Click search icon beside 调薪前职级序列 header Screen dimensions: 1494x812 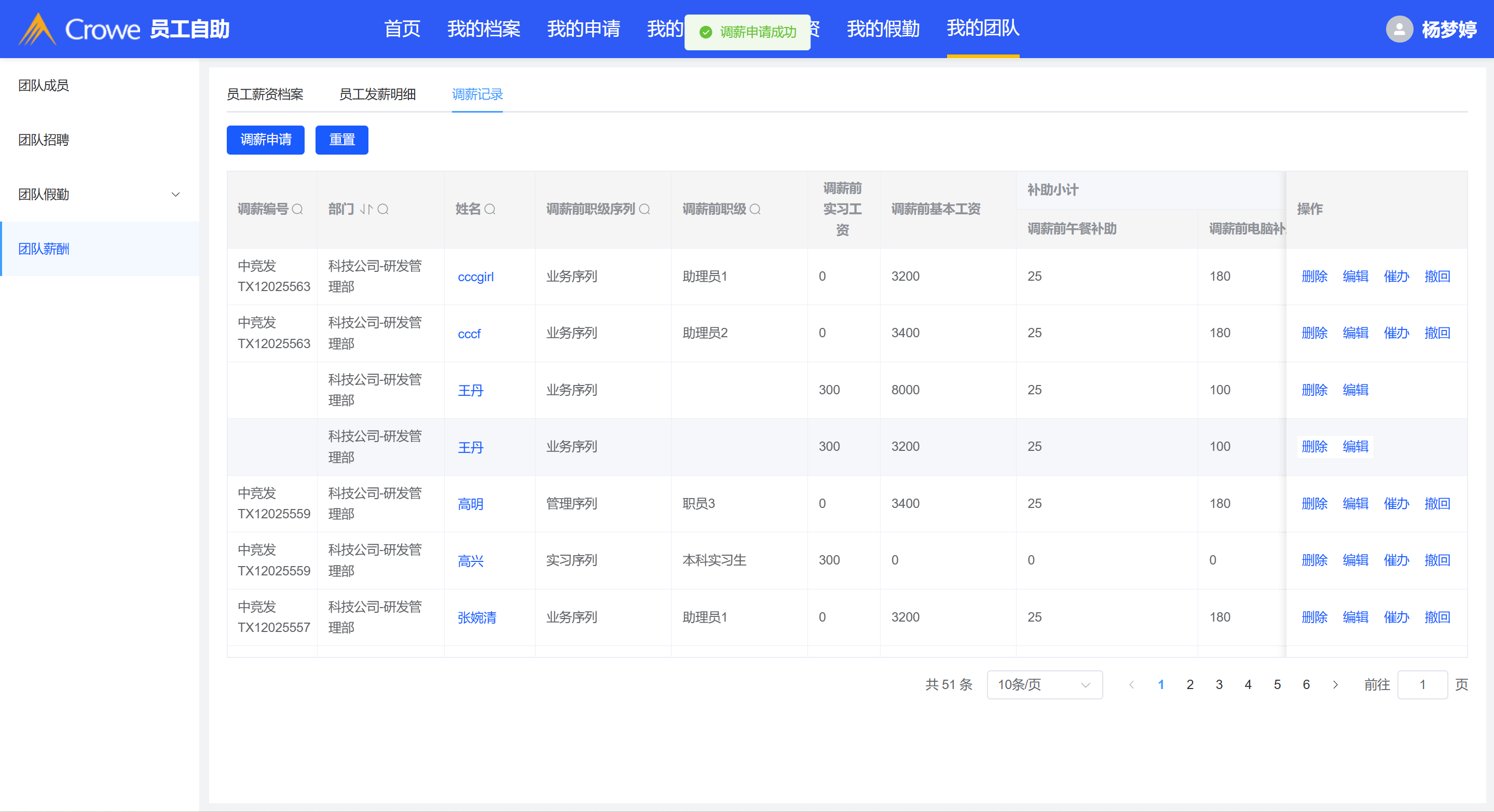coord(645,209)
